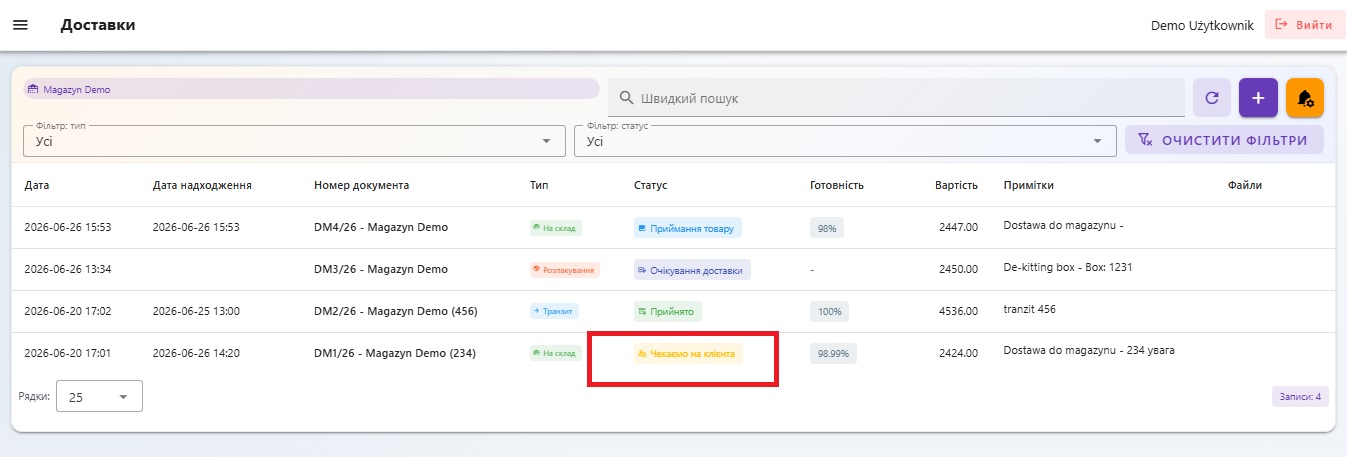The width and height of the screenshot is (1347, 457).
Task: Add a new delivery with the plus button
Action: (1258, 98)
